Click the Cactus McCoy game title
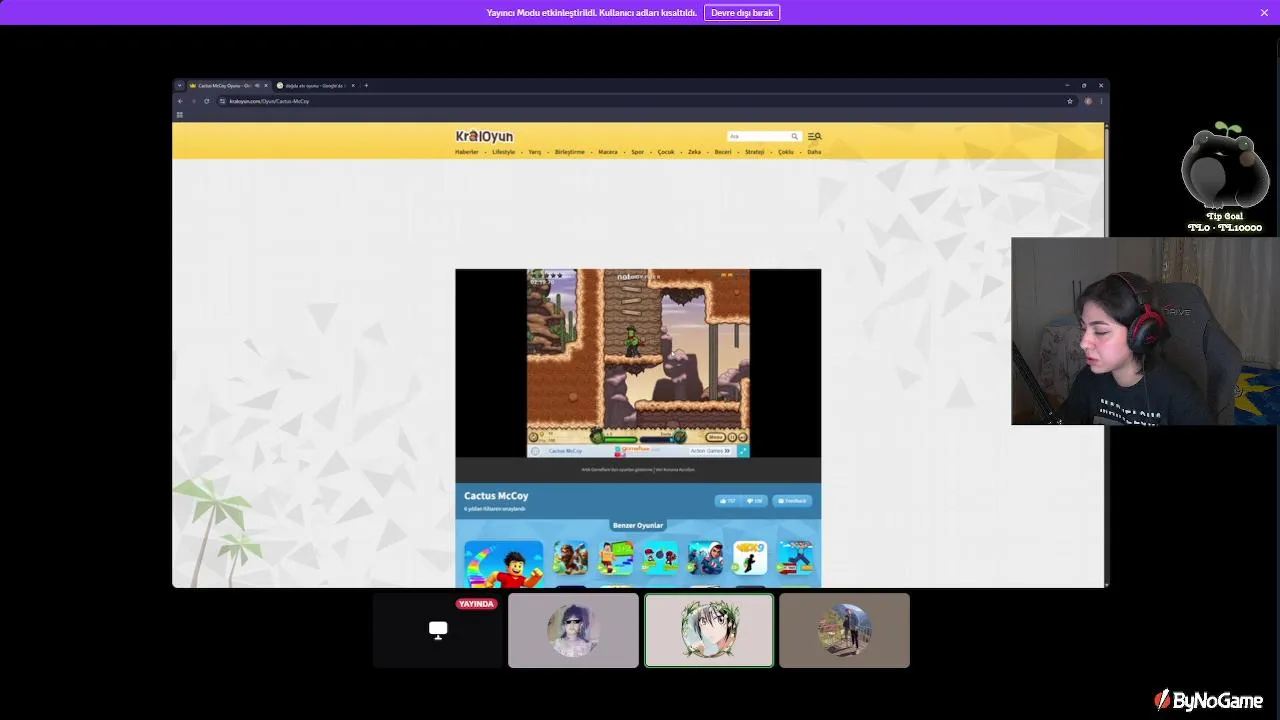This screenshot has width=1280, height=720. tap(496, 496)
